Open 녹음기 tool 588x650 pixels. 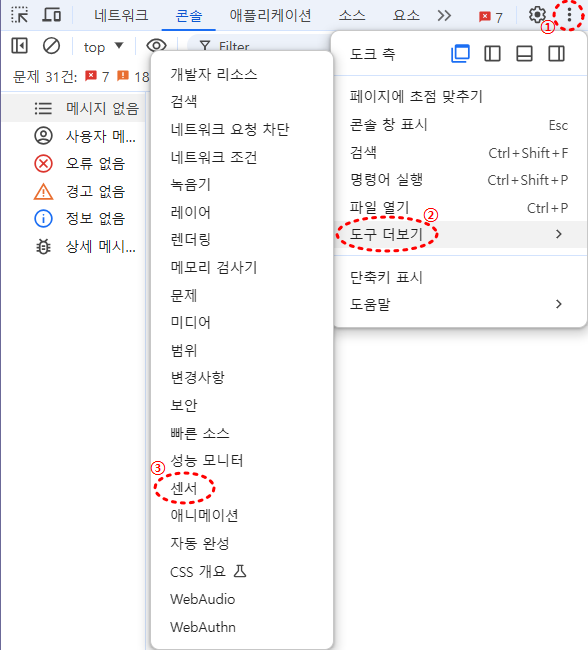(x=242, y=184)
